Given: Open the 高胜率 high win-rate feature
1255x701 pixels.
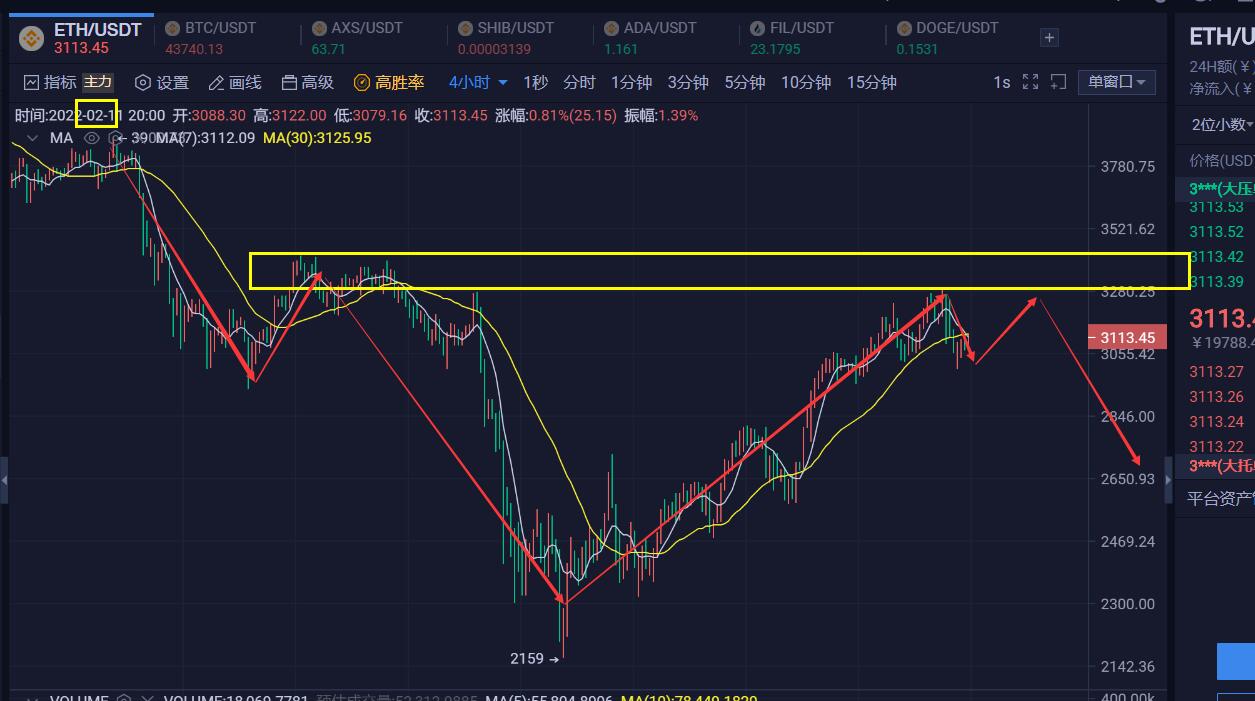Looking at the screenshot, I should click(x=389, y=82).
